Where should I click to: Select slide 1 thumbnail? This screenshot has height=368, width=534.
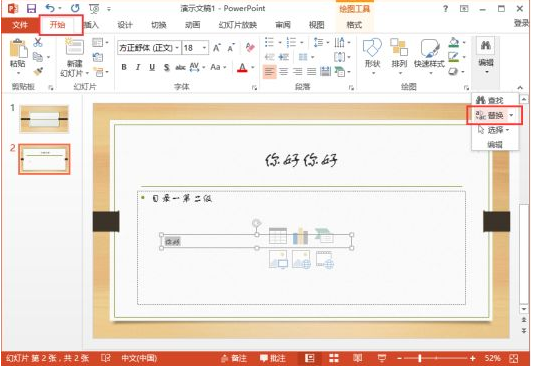tap(44, 119)
